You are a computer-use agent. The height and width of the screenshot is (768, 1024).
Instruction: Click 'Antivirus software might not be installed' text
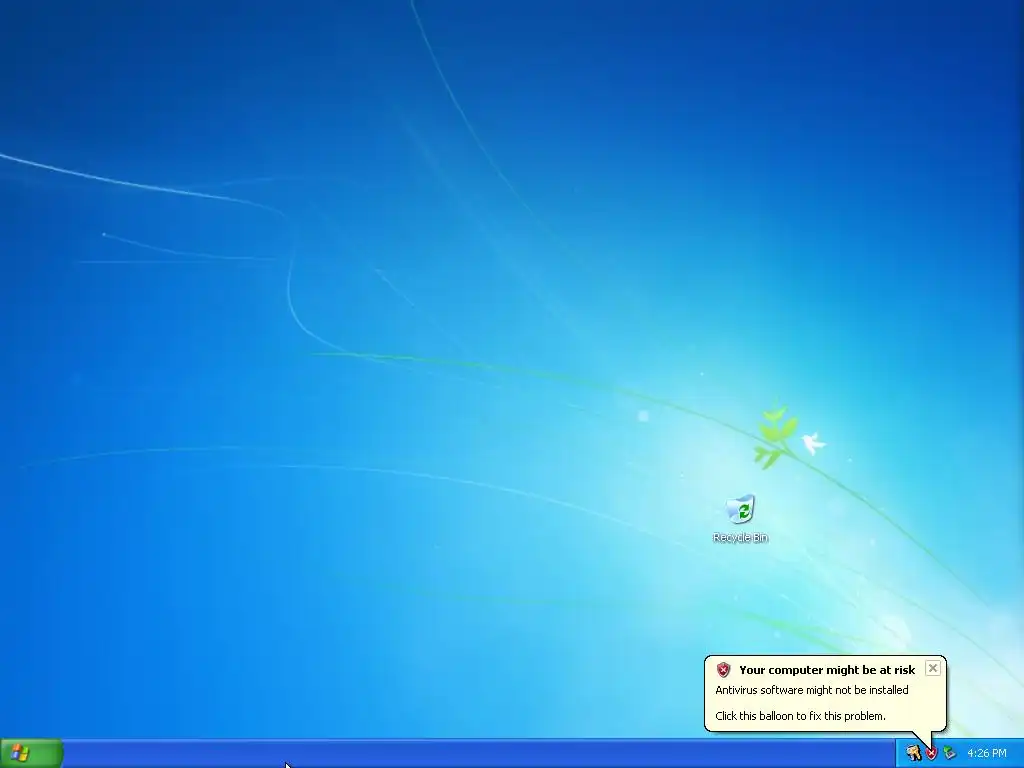pos(812,690)
